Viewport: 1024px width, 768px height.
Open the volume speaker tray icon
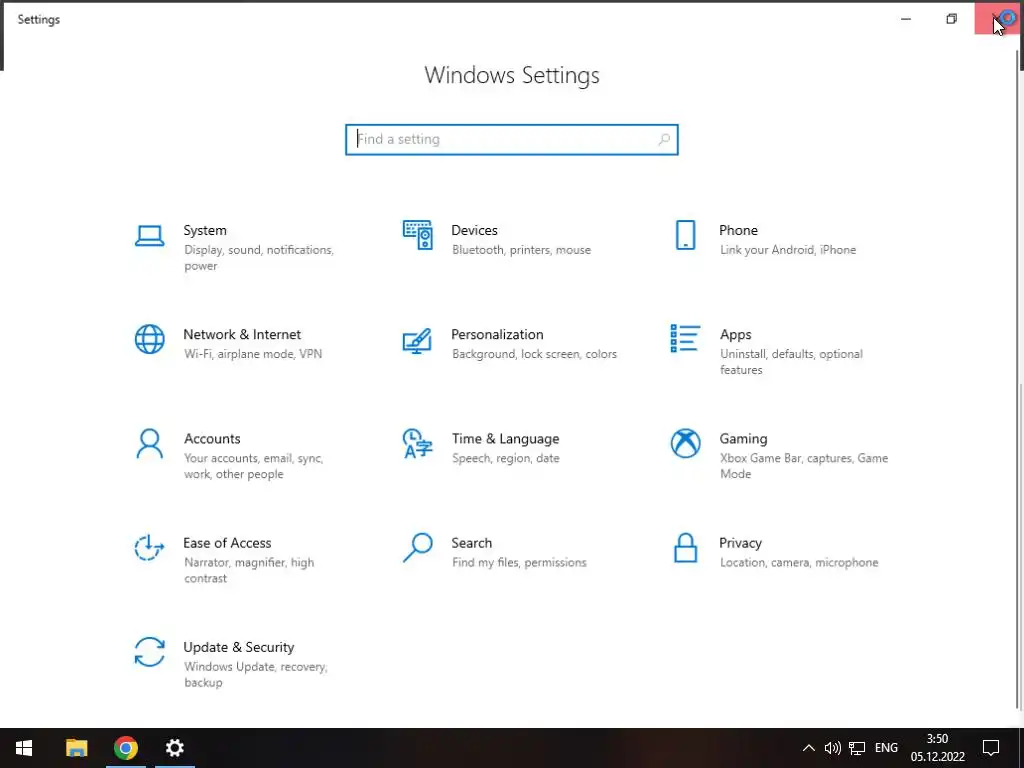[x=833, y=748]
